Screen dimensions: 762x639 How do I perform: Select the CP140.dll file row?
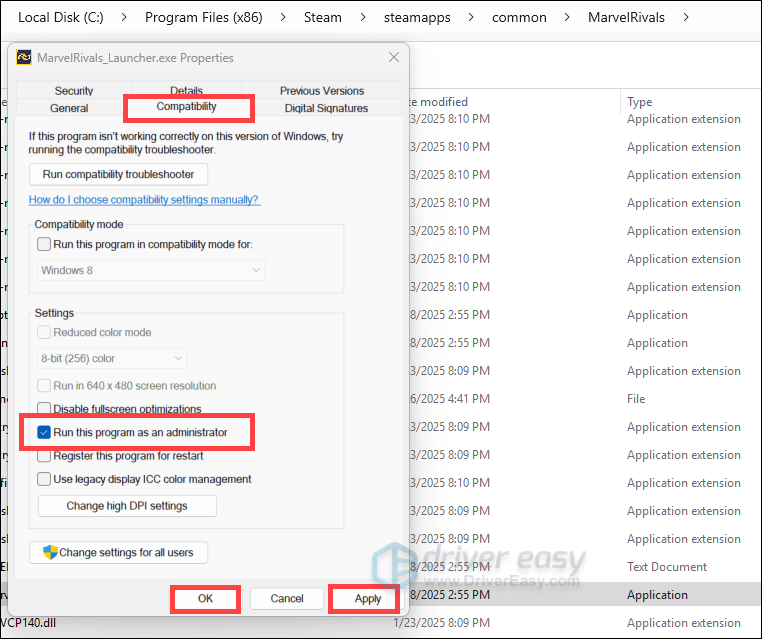381,623
